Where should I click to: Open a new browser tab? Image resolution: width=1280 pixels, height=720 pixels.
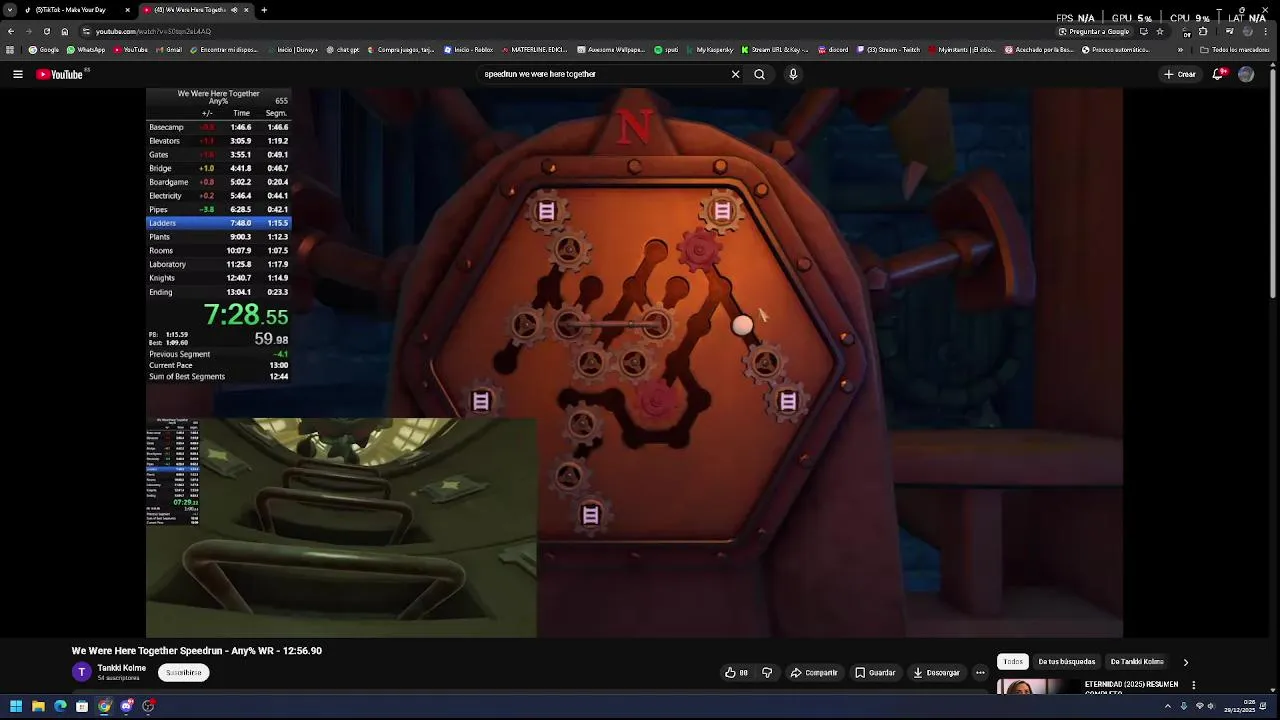click(264, 10)
